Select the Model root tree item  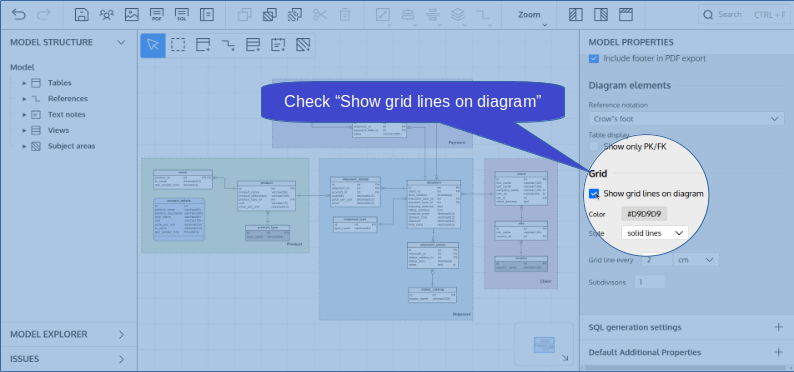point(22,67)
